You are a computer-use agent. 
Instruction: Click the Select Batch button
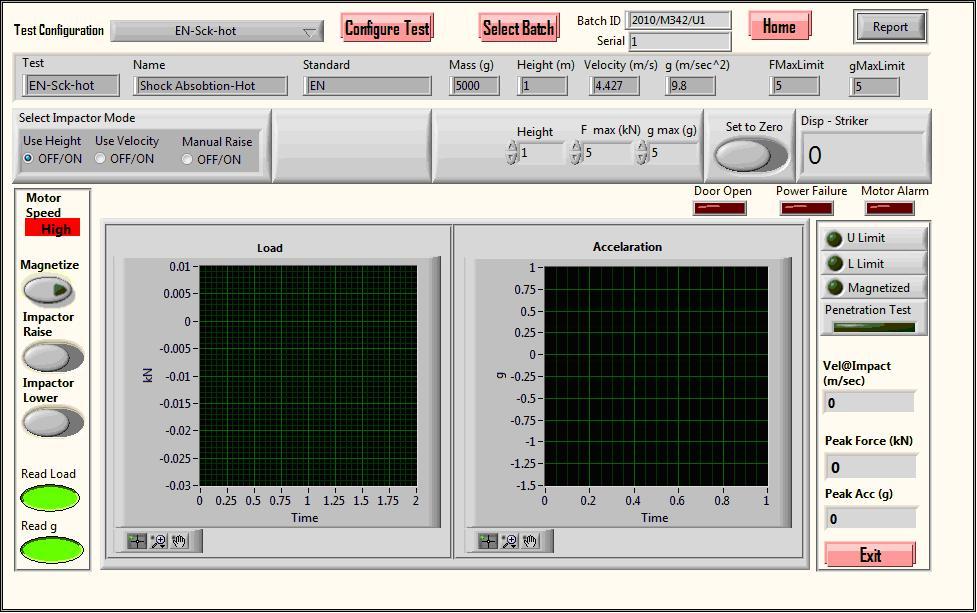click(518, 27)
